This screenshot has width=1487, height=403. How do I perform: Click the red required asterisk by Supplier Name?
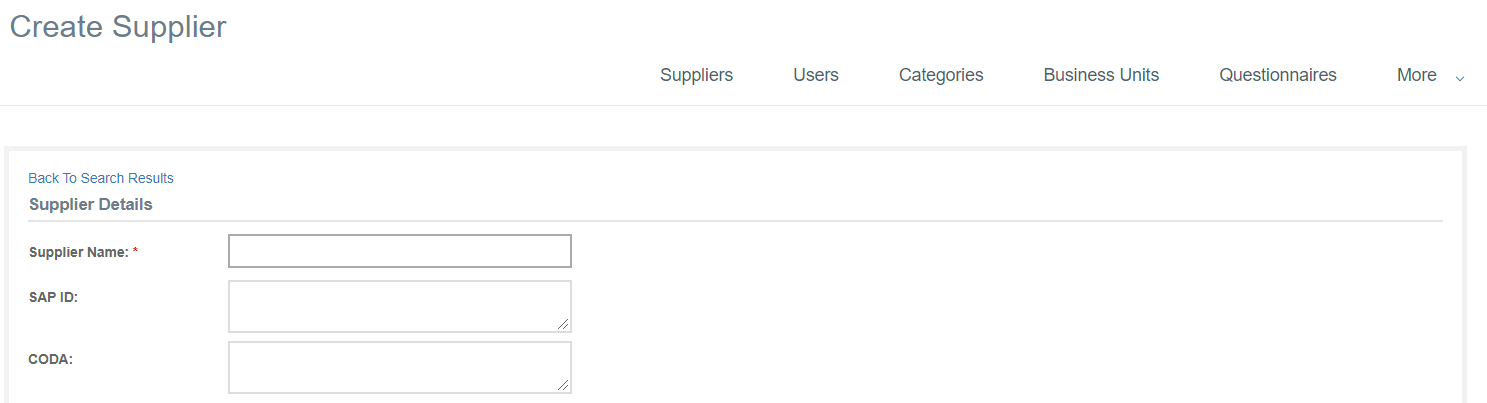click(135, 252)
